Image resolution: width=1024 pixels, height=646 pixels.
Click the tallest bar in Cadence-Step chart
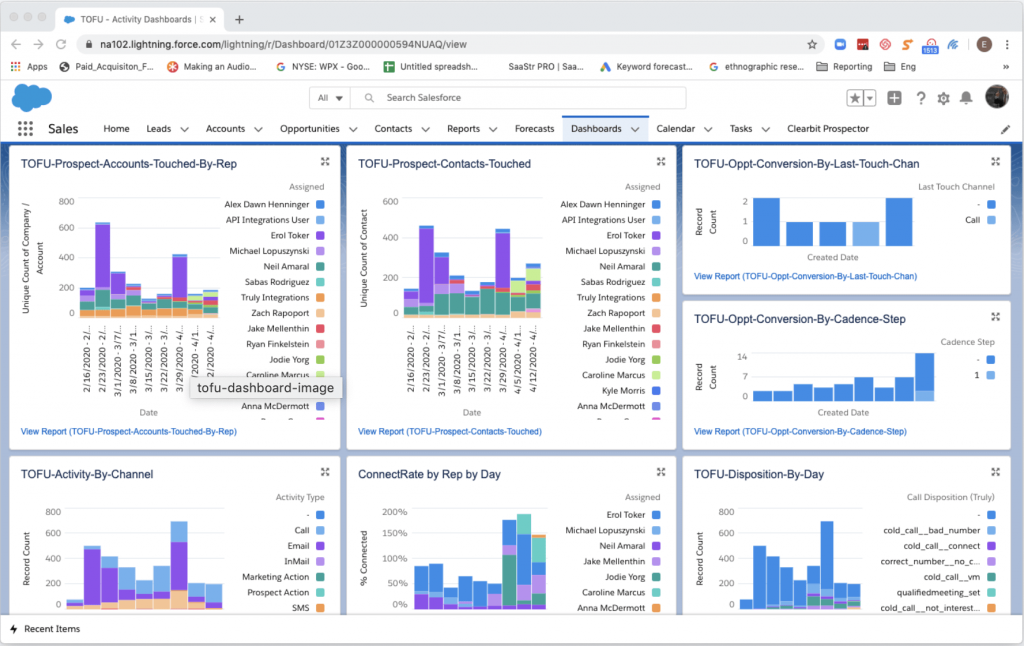[924, 376]
